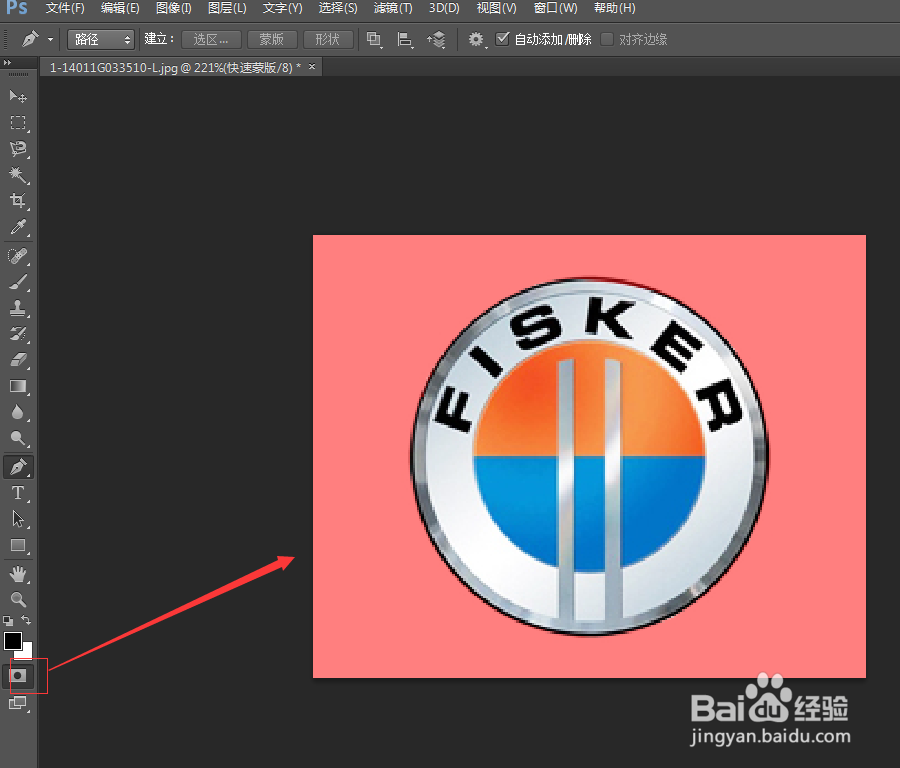Screen dimensions: 900x768
Task: Select the Magic Wand tool
Action: click(x=18, y=174)
